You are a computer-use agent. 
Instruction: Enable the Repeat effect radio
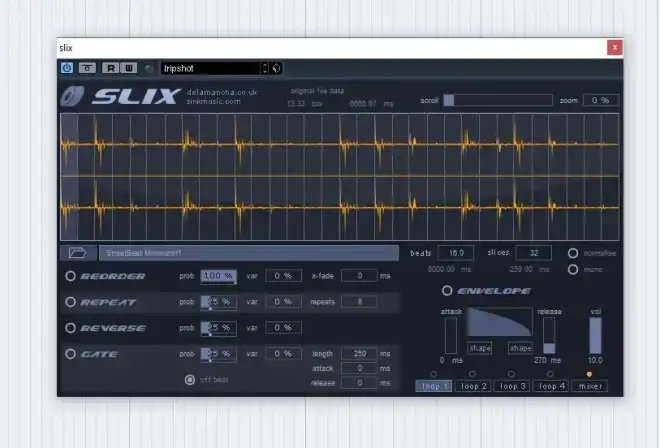[70, 302]
